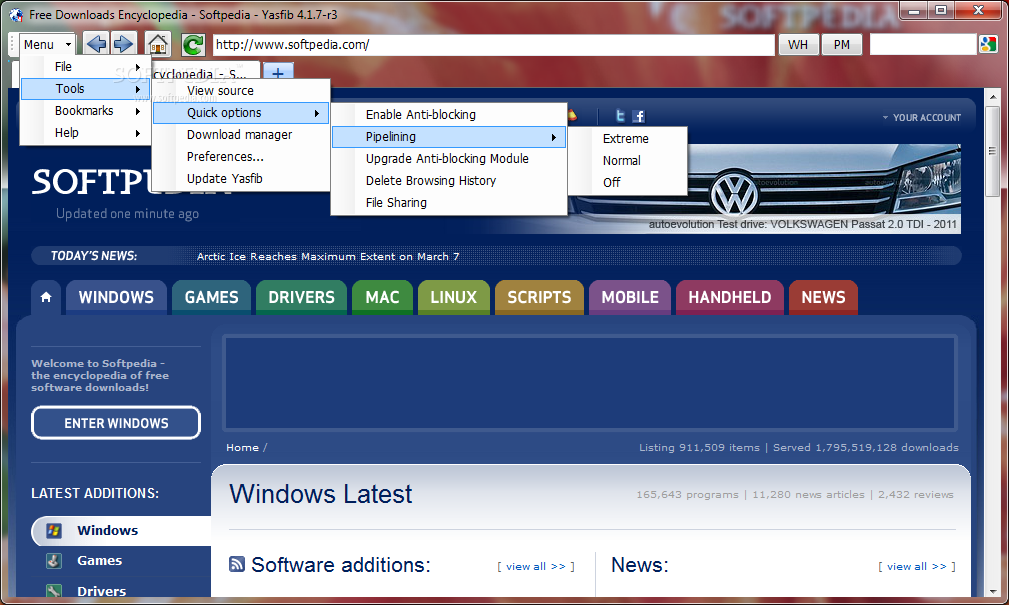Open the GAMES category tab
The height and width of the screenshot is (605, 1009).
coord(212,297)
